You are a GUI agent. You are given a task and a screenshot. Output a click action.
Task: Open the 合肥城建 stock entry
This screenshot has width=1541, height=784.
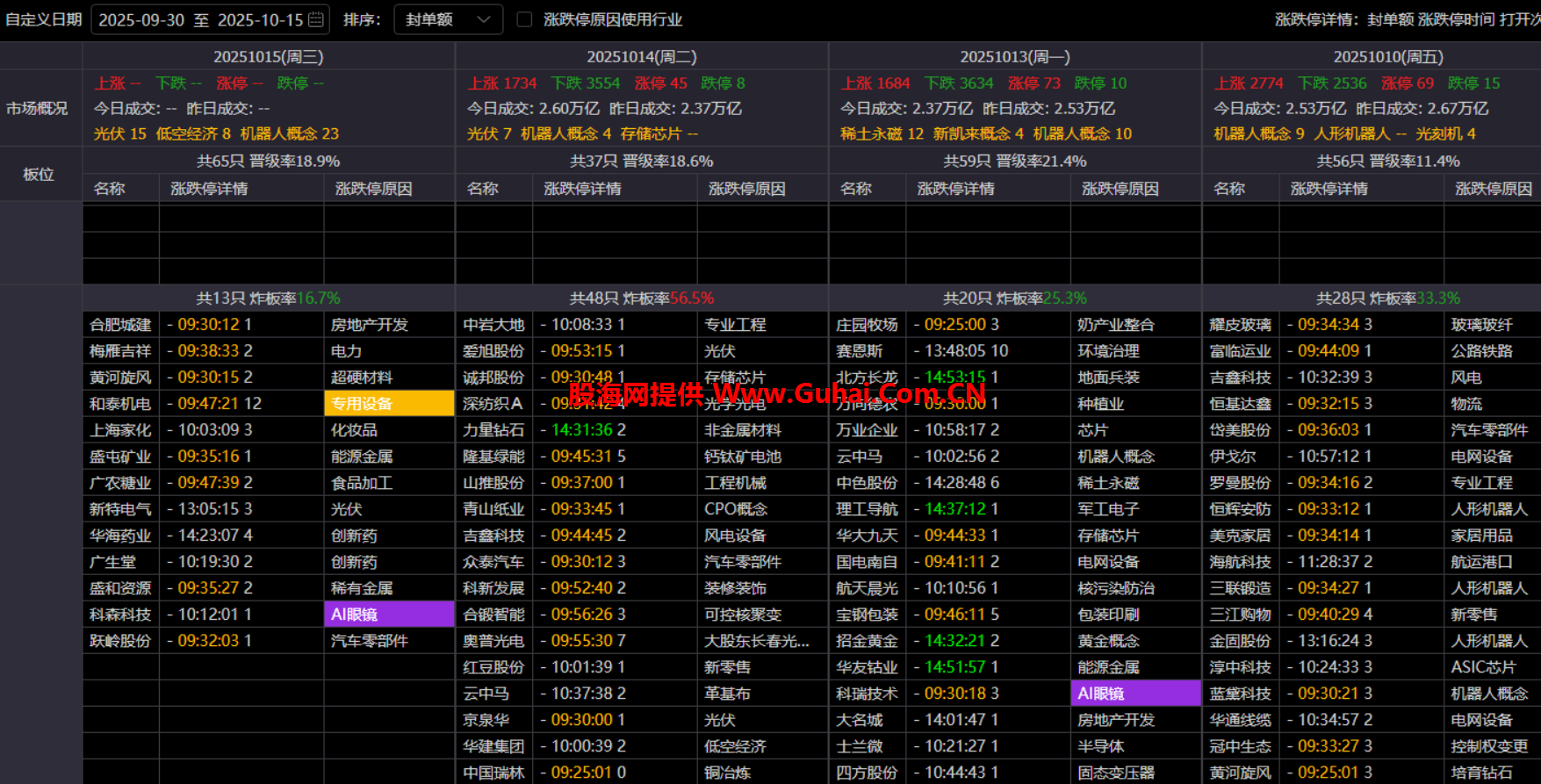pos(120,325)
